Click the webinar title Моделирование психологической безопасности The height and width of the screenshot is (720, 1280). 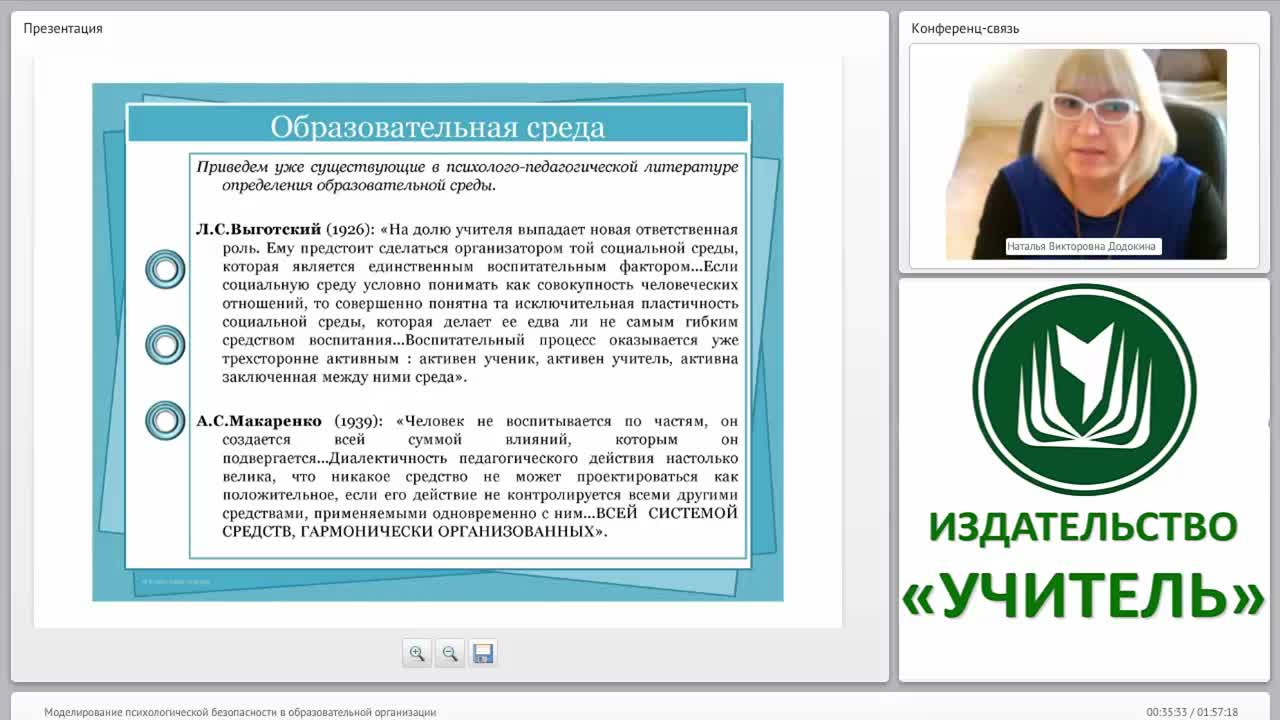tap(240, 712)
